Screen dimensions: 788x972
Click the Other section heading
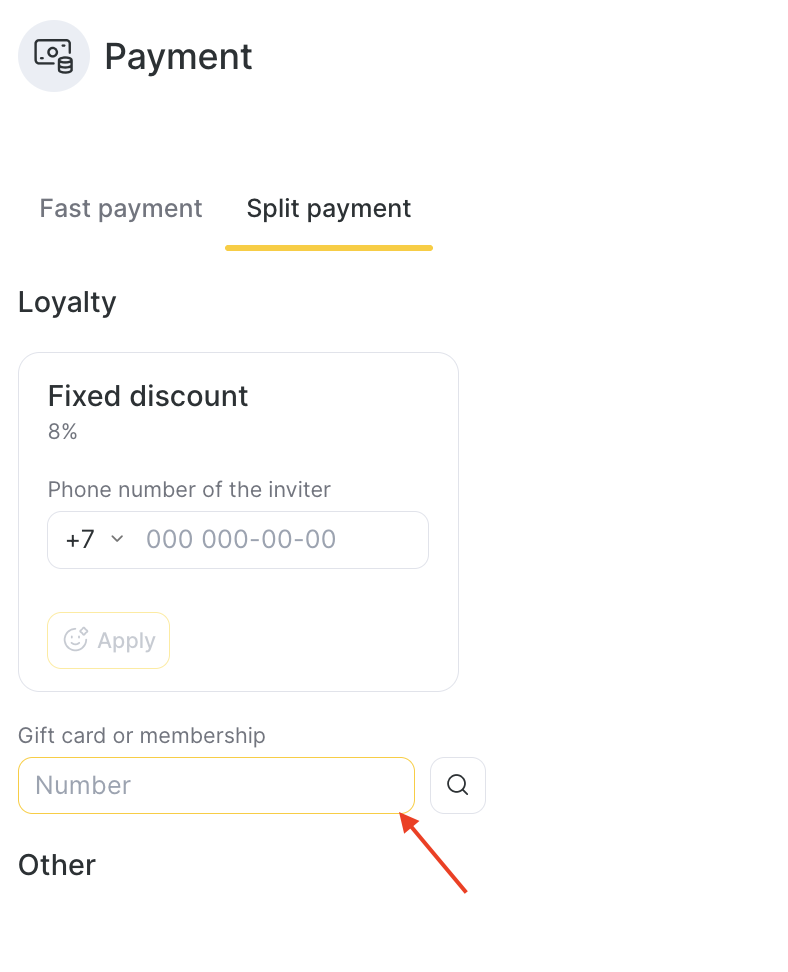tap(57, 865)
